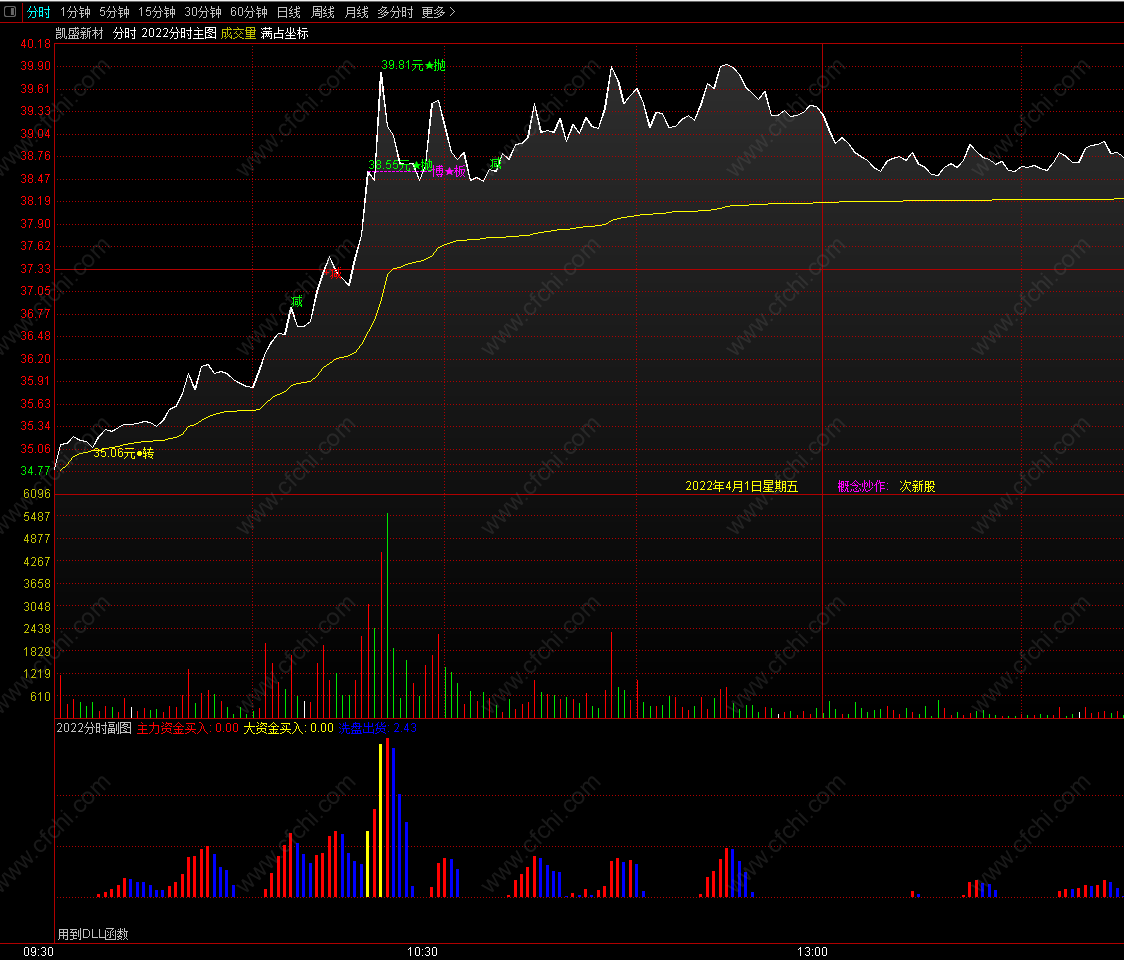This screenshot has width=1124, height=960.
Task: Click the 35.06元 turning point marker
Action: [124, 453]
